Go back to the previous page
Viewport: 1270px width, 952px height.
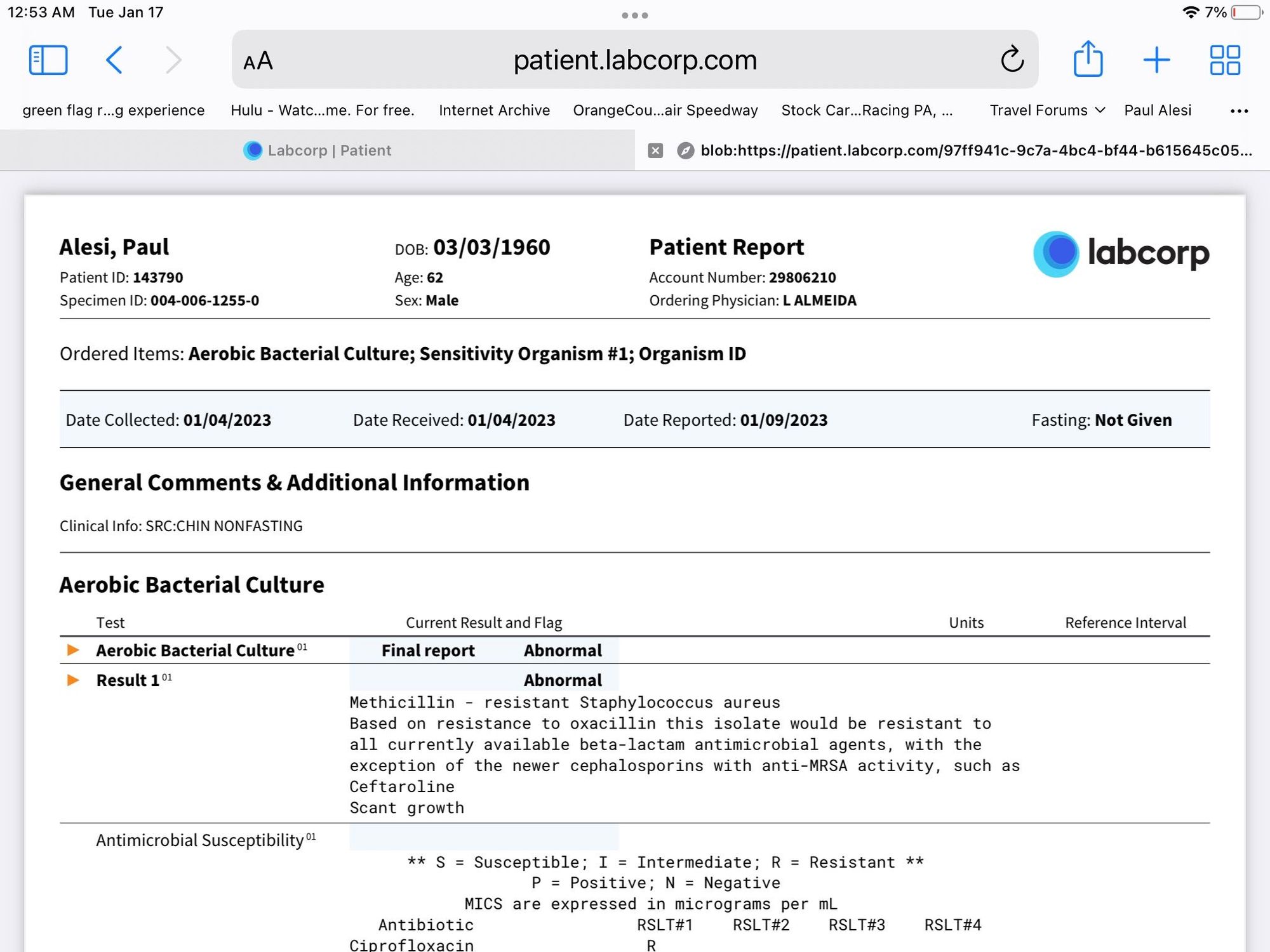[114, 60]
